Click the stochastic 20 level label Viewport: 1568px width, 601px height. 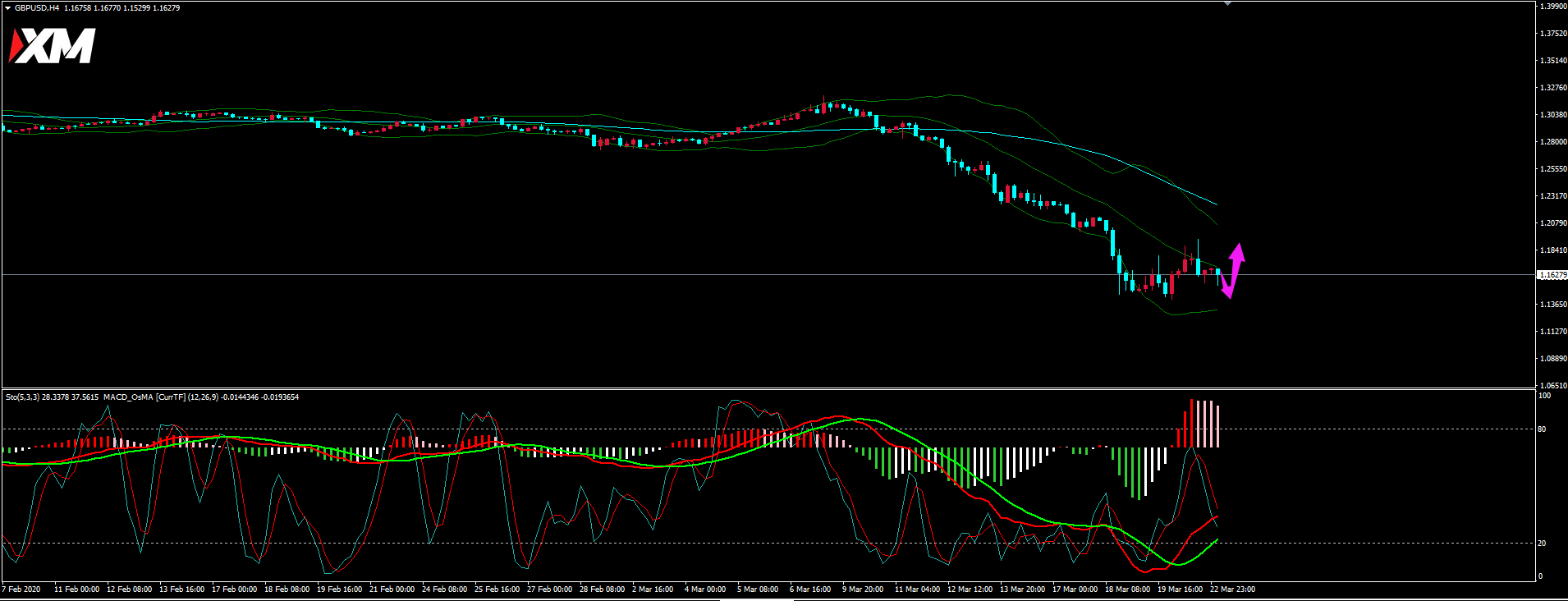1542,544
